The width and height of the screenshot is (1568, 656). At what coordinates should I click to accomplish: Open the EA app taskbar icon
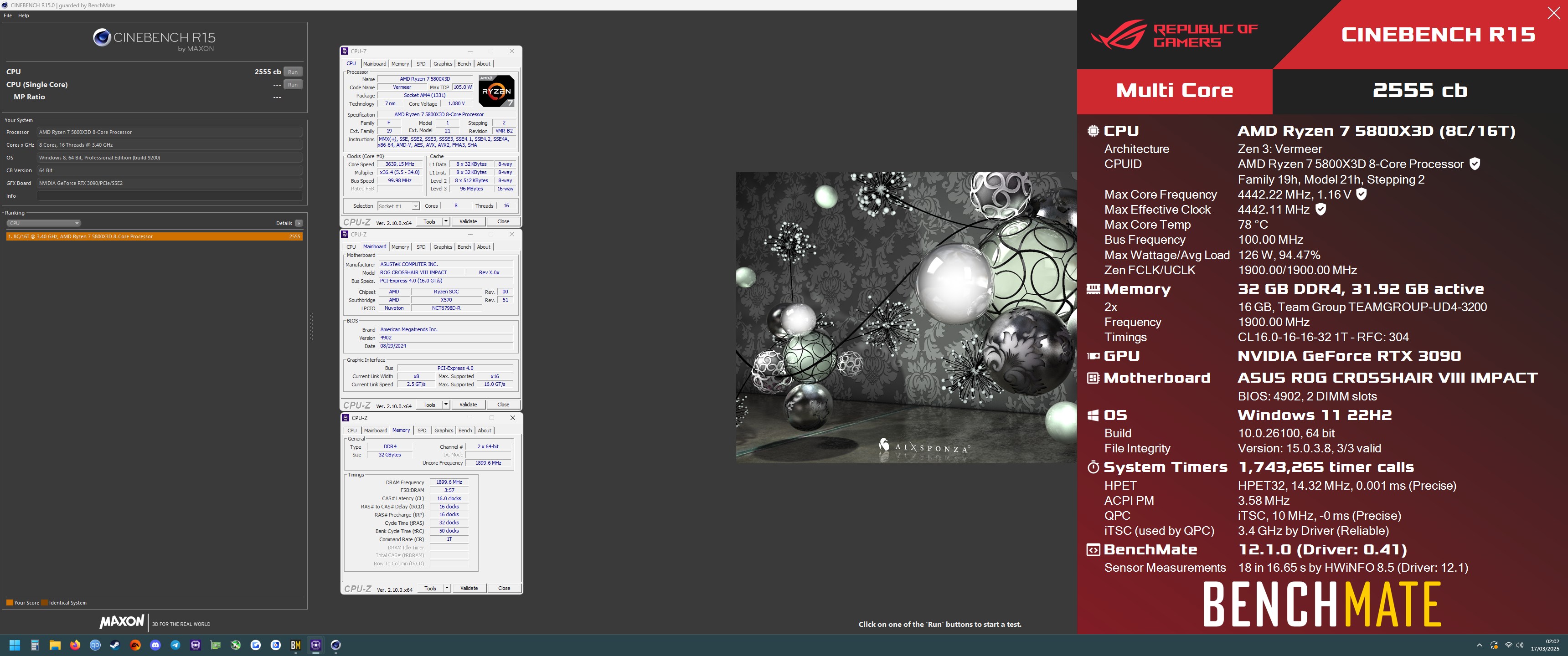pyautogui.click(x=135, y=645)
